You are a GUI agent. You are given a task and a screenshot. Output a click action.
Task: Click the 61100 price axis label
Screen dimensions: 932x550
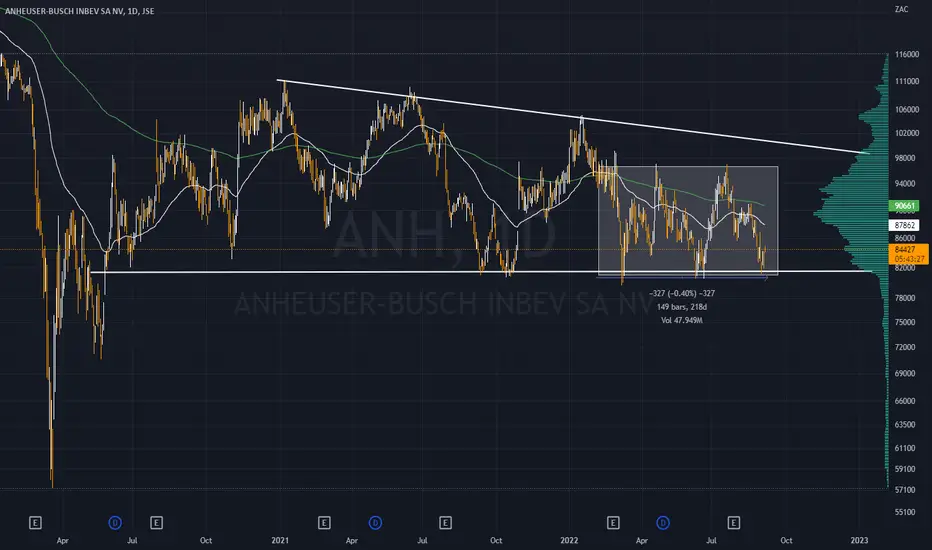[905, 448]
